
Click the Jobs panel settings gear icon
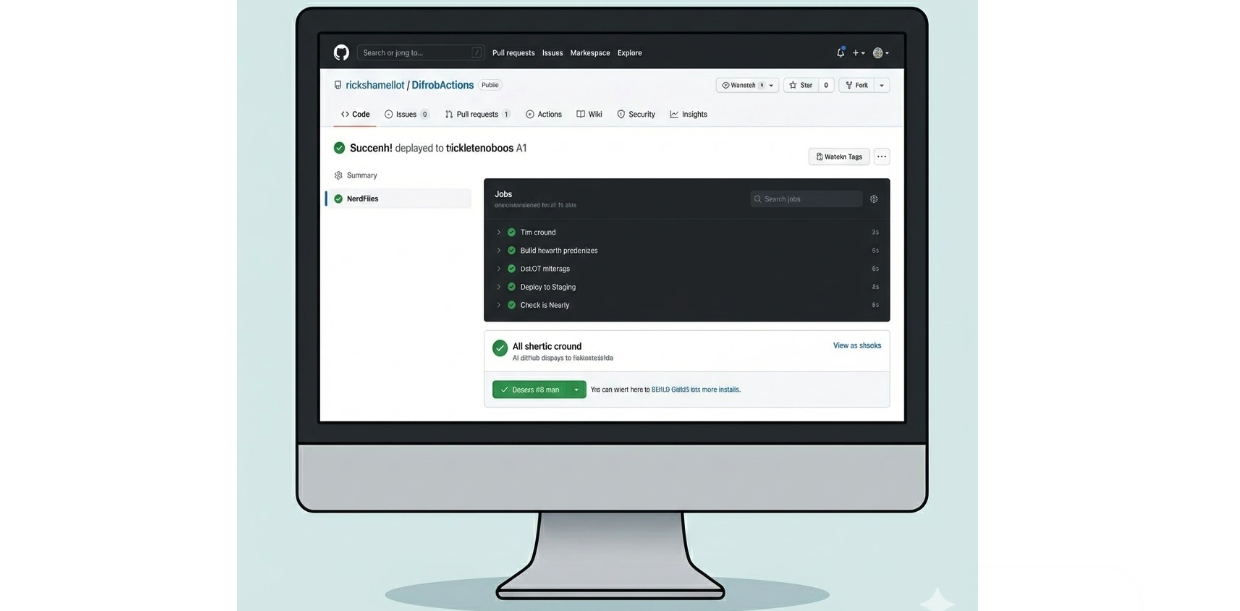tap(874, 199)
